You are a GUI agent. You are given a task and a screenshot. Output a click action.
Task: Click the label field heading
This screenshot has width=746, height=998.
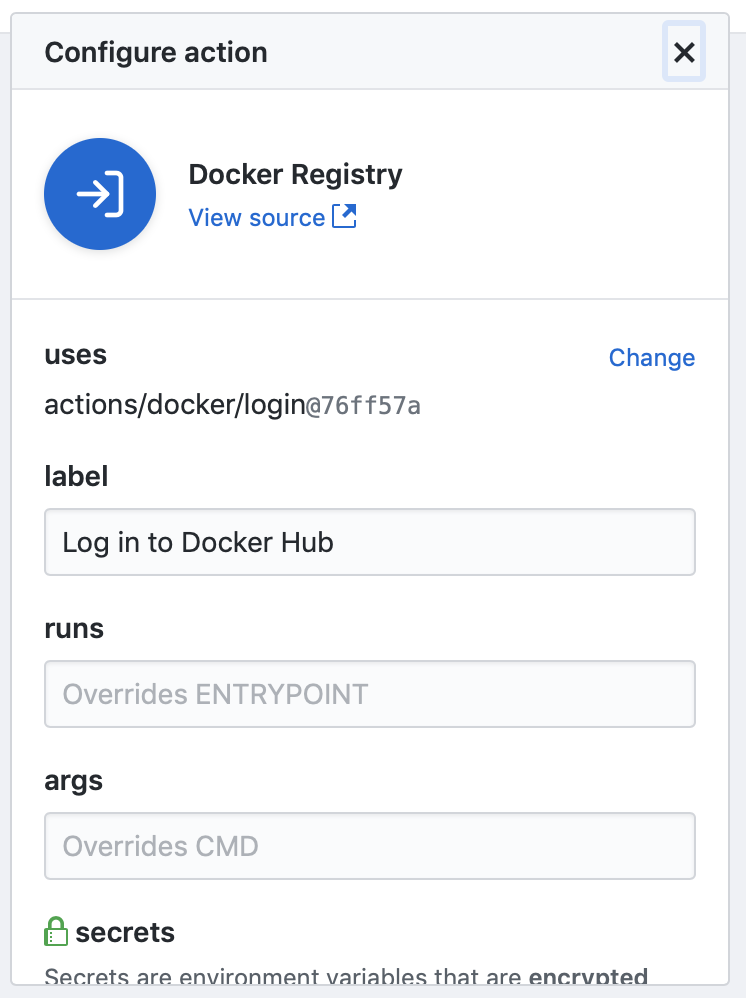click(76, 476)
